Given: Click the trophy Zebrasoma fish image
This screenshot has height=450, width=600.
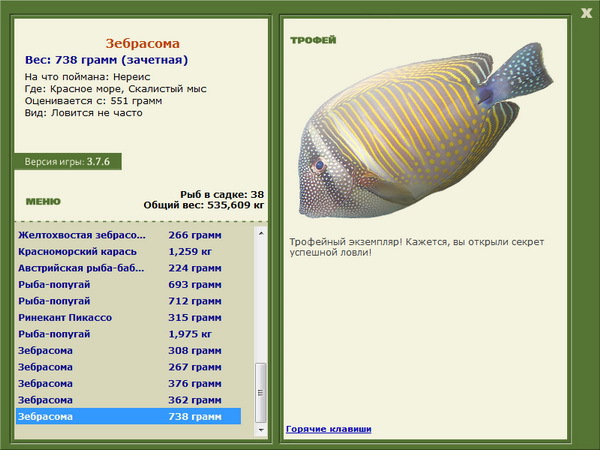Looking at the screenshot, I should click(x=425, y=130).
